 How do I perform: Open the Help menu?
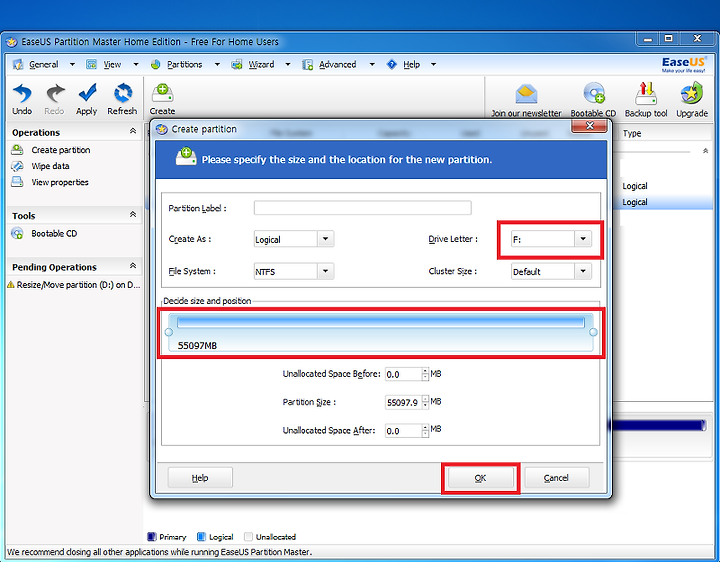411,64
